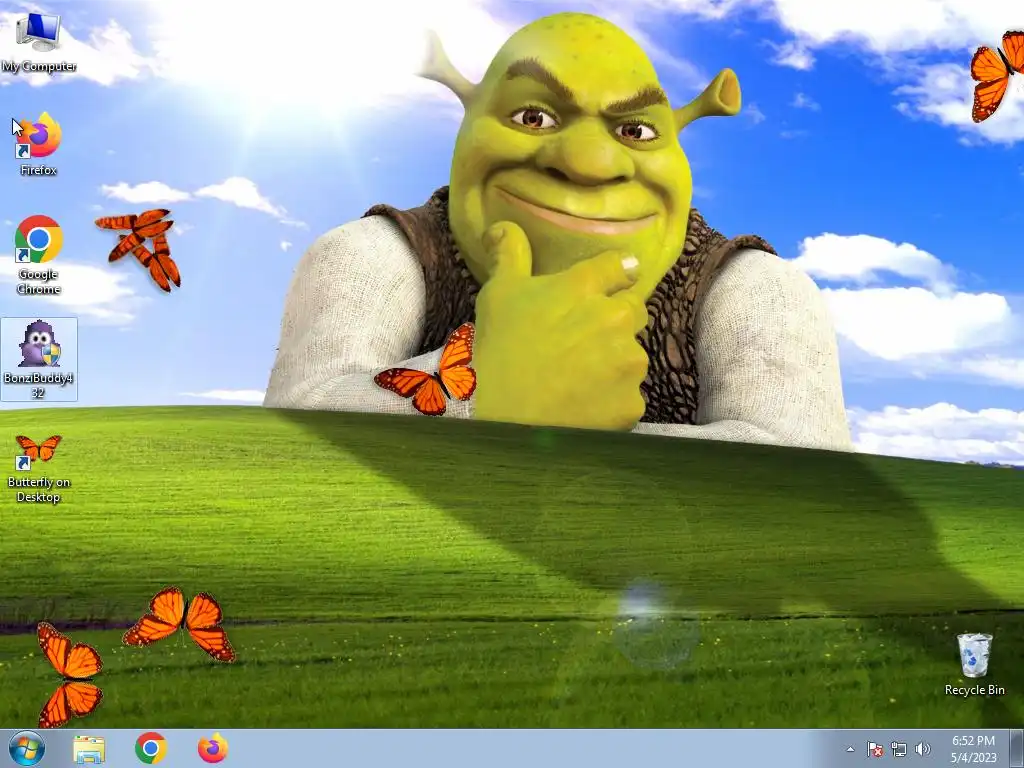
Task: Launch Firefox from the taskbar
Action: 213,748
